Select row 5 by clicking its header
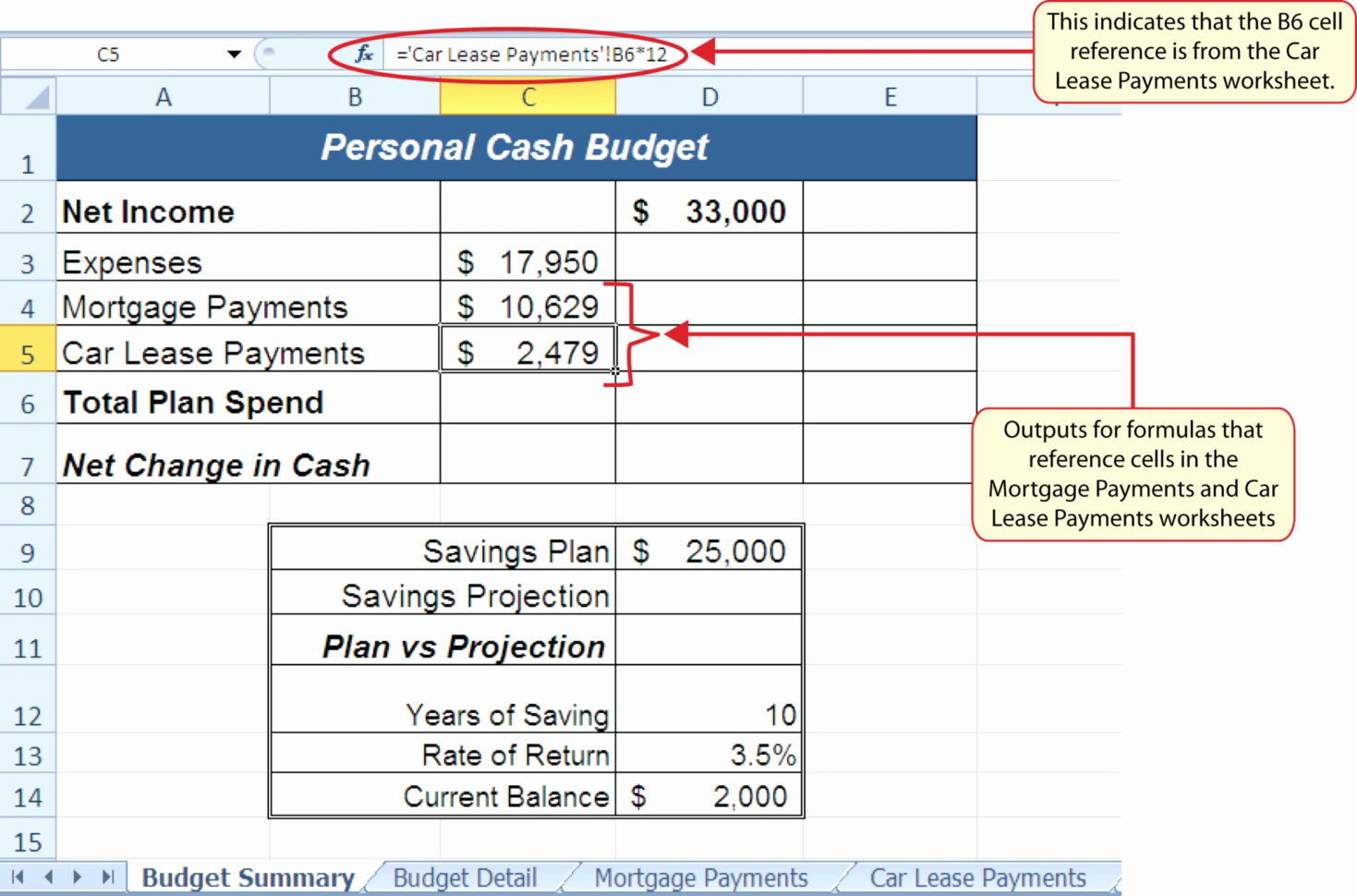This screenshot has height=896, width=1357. 28,353
